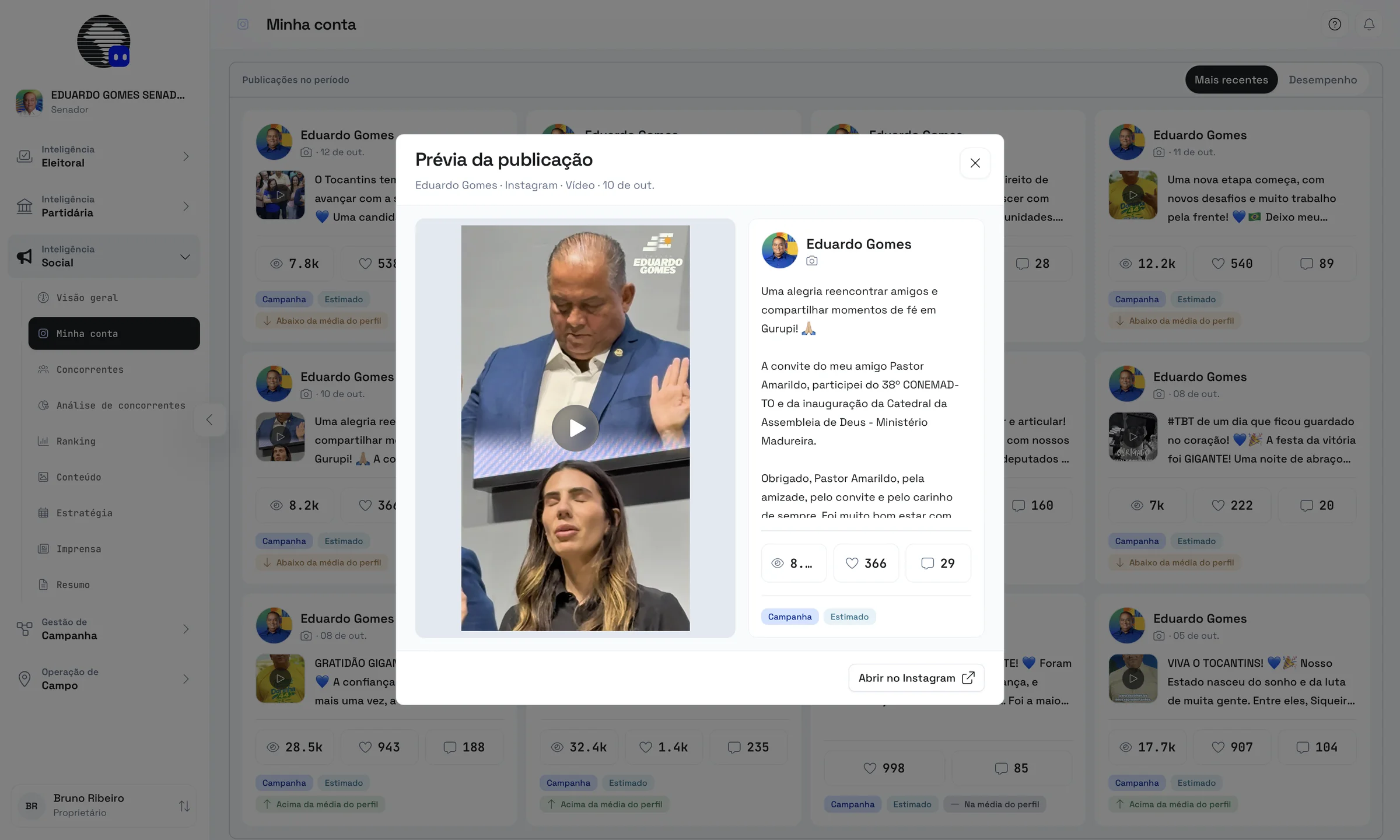
Task: Click Eduardo Gomes Senador profile avatar
Action: [29, 102]
